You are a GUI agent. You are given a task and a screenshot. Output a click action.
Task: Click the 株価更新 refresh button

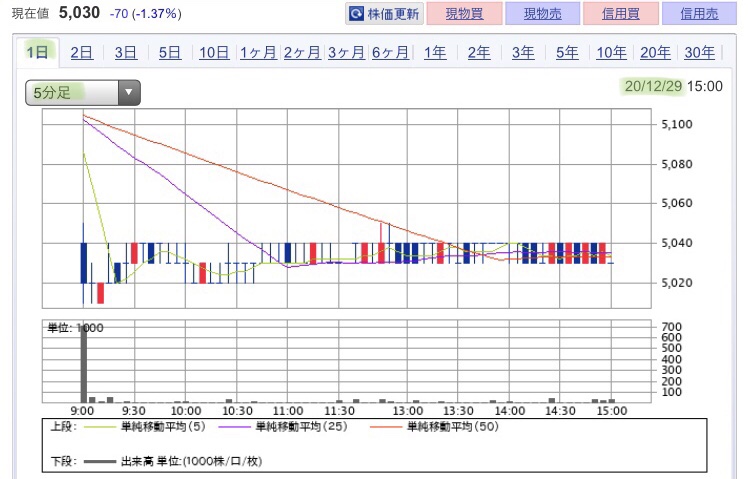coord(384,13)
